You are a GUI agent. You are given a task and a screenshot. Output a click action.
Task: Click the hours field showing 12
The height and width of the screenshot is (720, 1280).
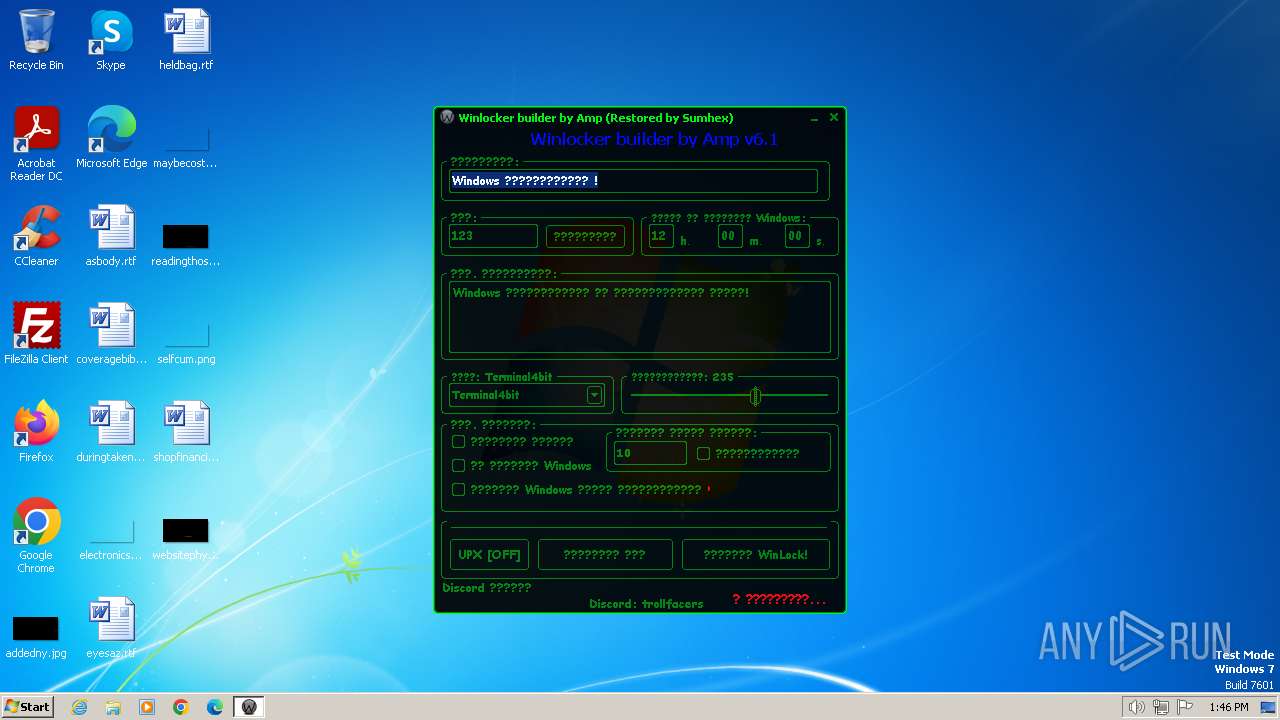(661, 236)
